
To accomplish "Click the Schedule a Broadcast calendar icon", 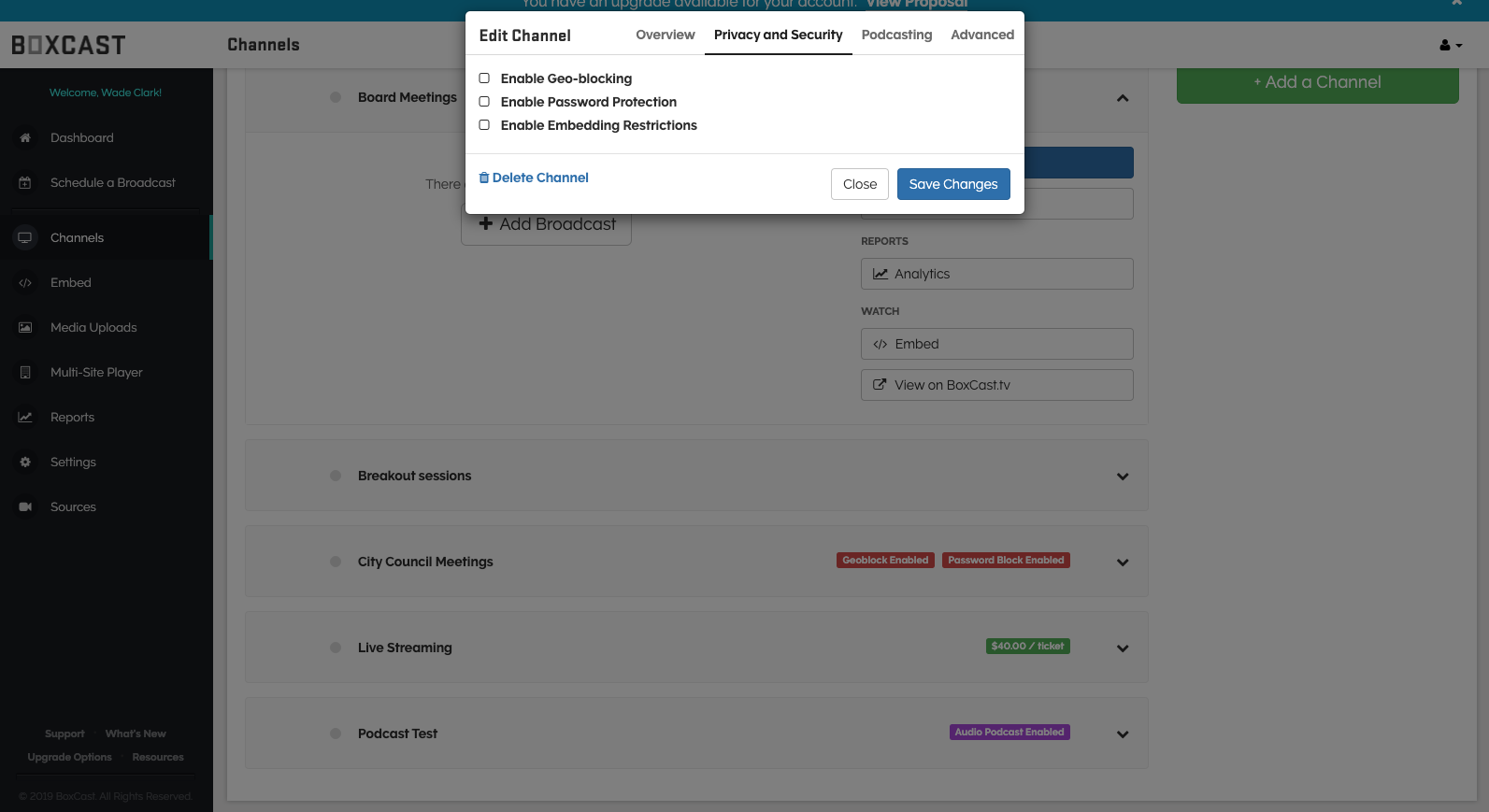I will 25,183.
